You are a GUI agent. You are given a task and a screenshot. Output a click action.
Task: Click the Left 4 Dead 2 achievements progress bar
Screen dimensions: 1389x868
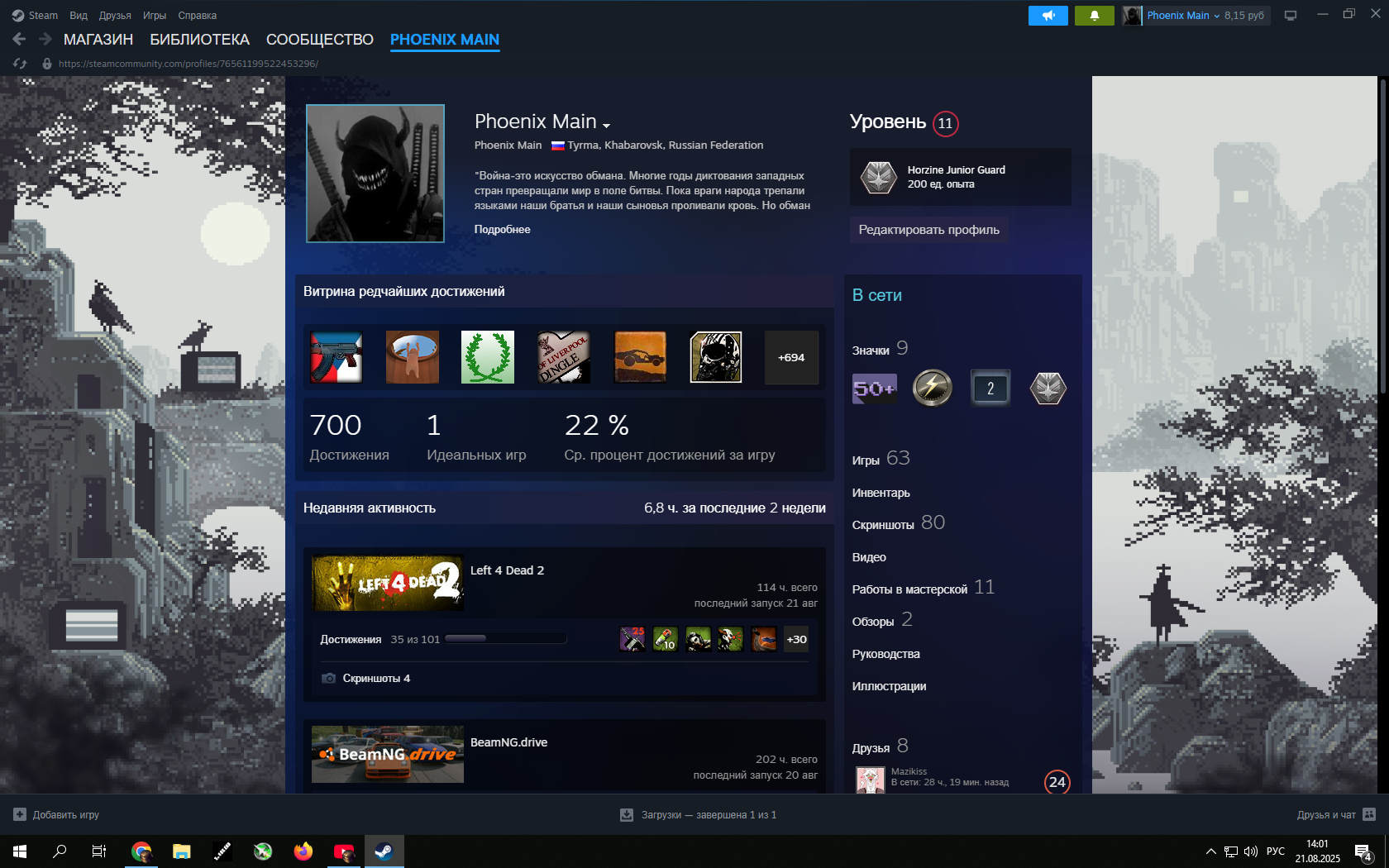point(505,639)
